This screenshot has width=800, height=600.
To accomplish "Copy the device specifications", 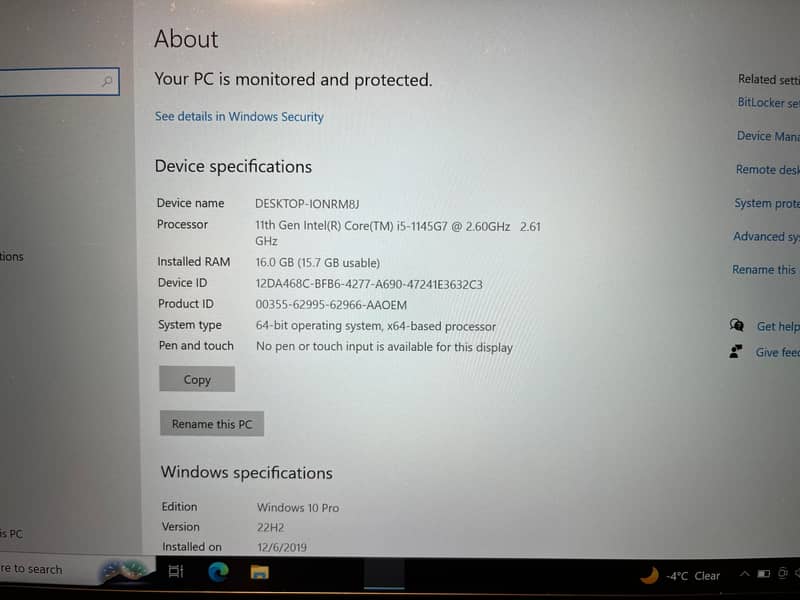I will [x=197, y=380].
